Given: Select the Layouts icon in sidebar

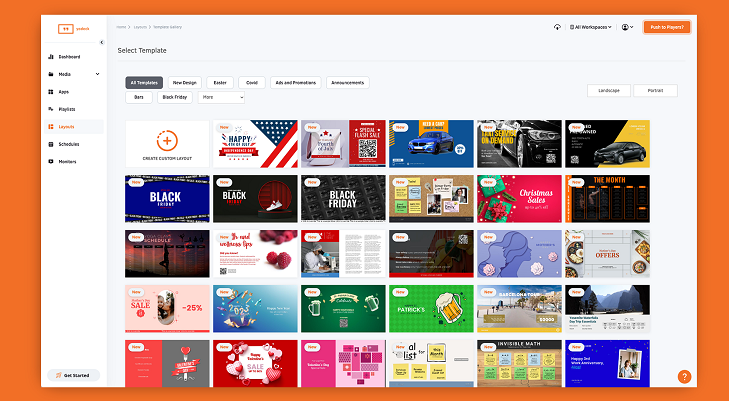Looking at the screenshot, I should [x=51, y=126].
